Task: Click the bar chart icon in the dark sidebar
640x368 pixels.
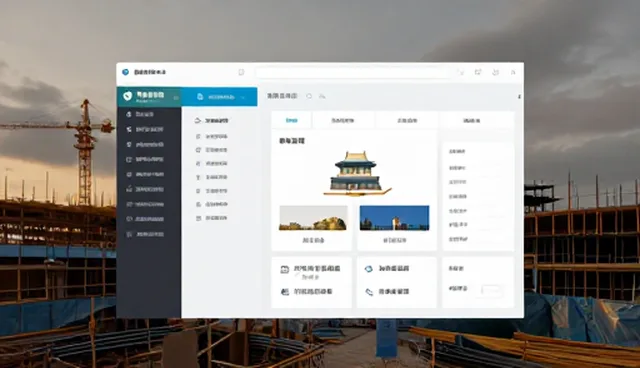Action: tap(129, 189)
